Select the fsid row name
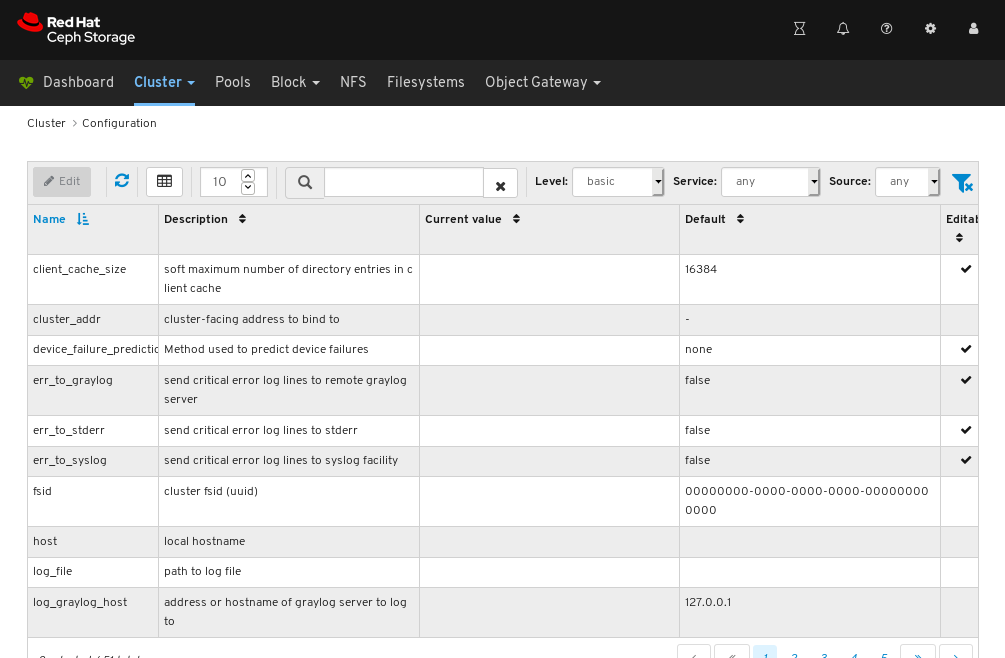Viewport: 1005px width, 658px height. pyautogui.click(x=42, y=491)
